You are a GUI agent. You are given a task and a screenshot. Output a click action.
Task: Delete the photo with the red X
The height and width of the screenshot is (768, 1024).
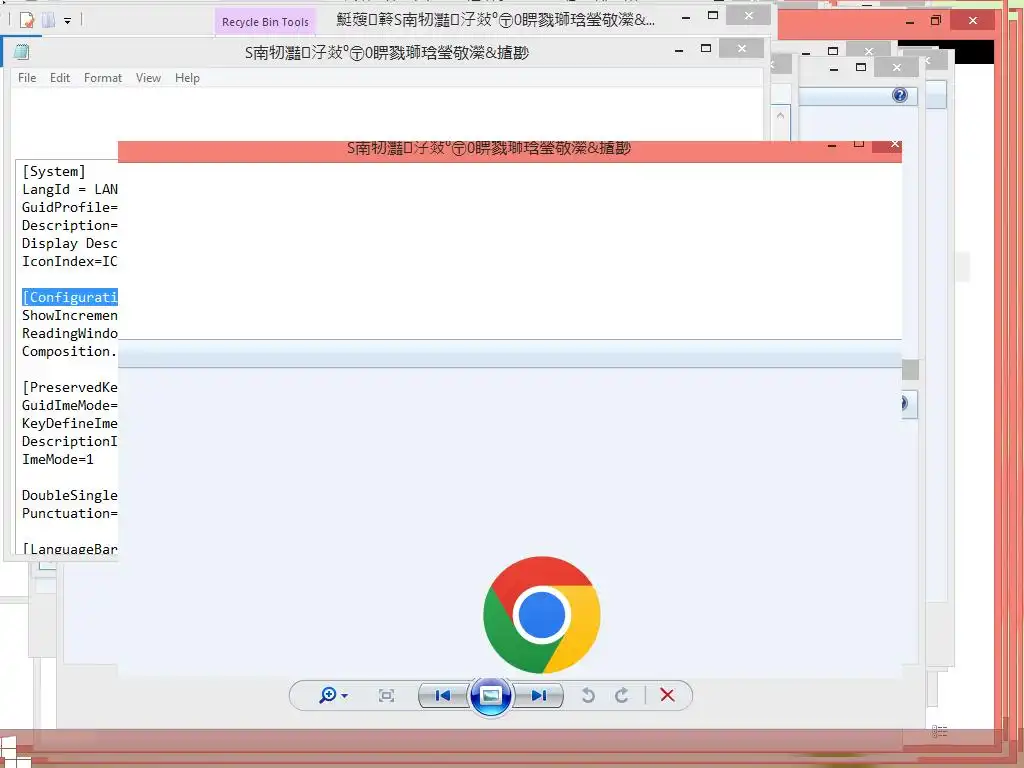(x=667, y=695)
